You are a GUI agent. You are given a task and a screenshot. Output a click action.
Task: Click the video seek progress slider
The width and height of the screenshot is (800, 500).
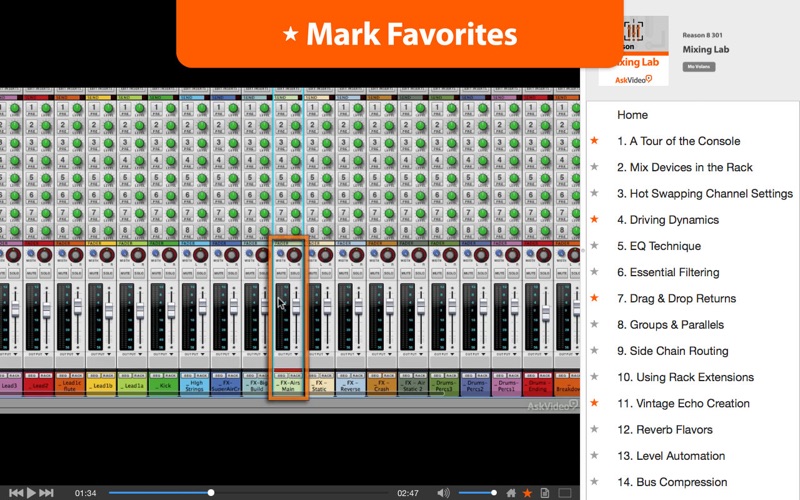tap(248, 493)
